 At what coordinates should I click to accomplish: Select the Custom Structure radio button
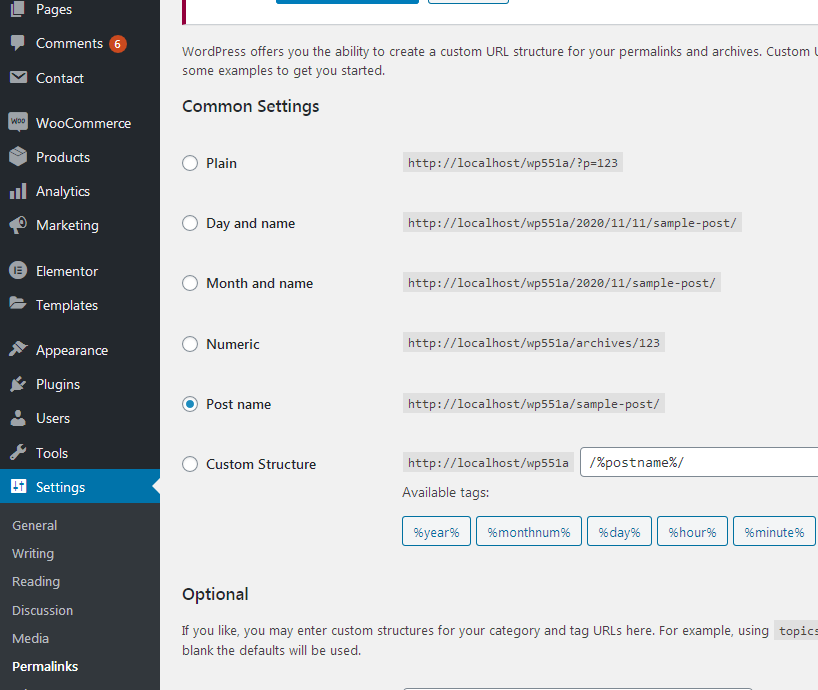pos(190,464)
